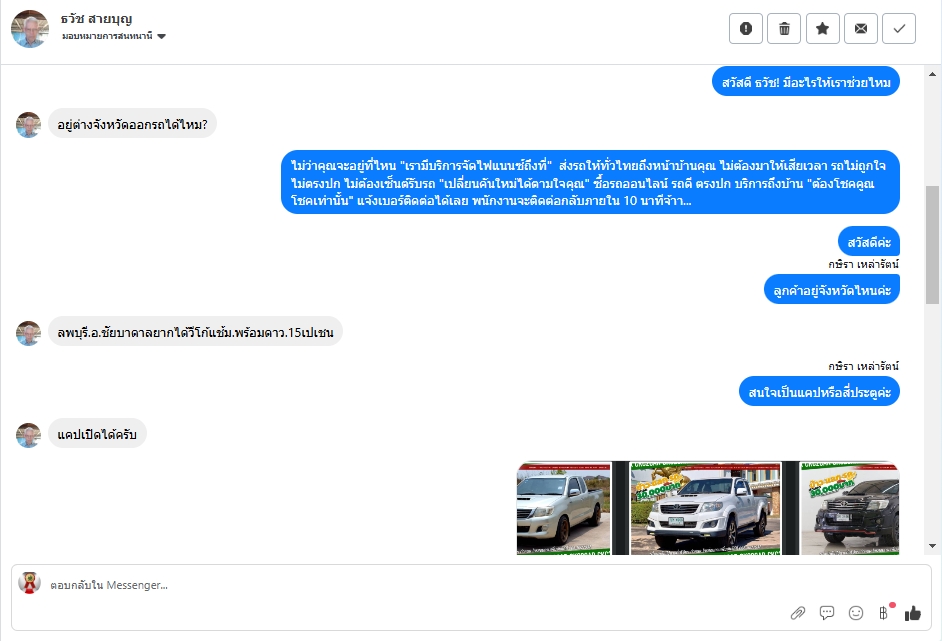The width and height of the screenshot is (942, 641).
Task: Click the chat scrollbar thumb
Action: (x=932, y=245)
